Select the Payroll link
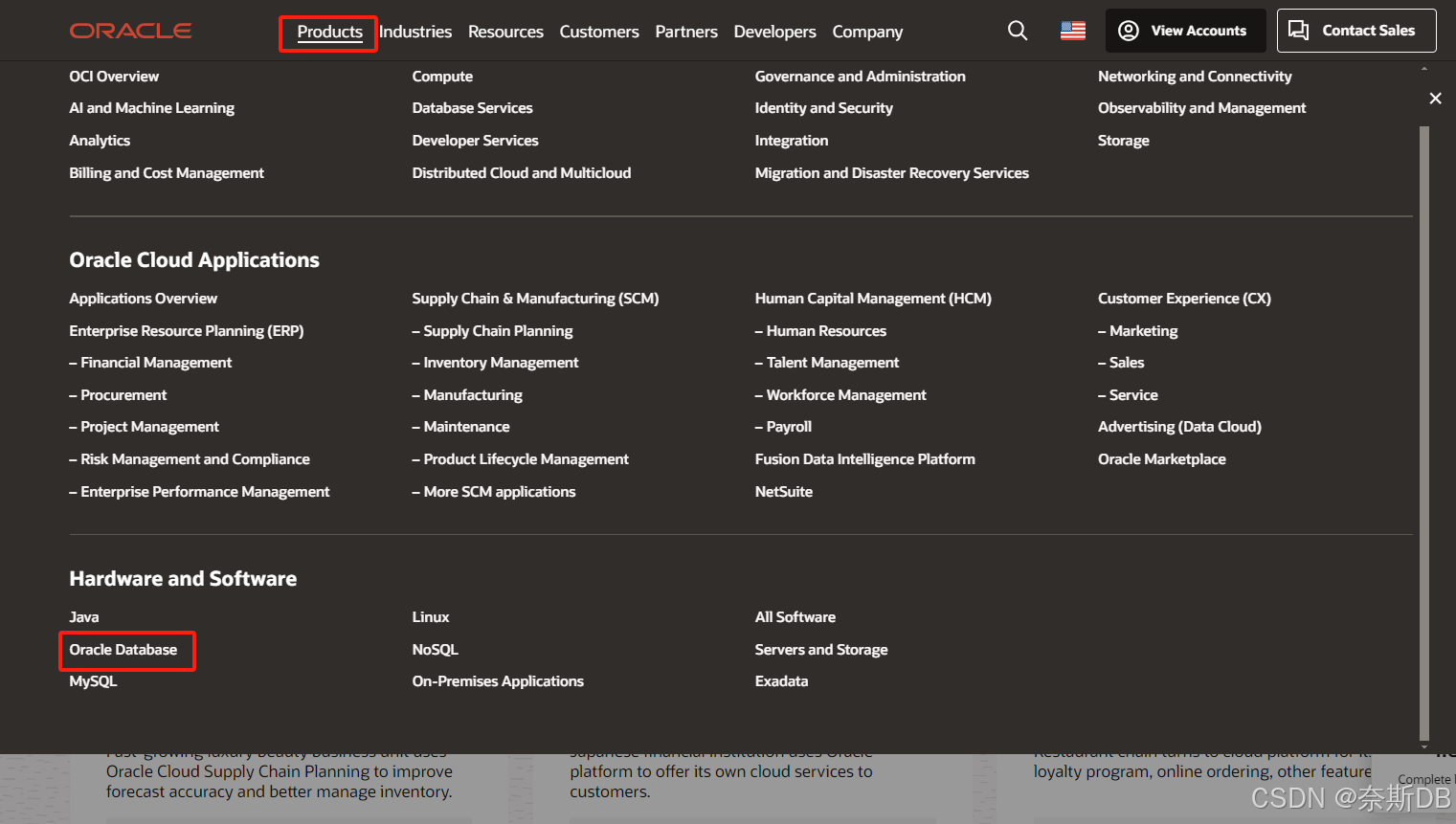 (x=783, y=427)
